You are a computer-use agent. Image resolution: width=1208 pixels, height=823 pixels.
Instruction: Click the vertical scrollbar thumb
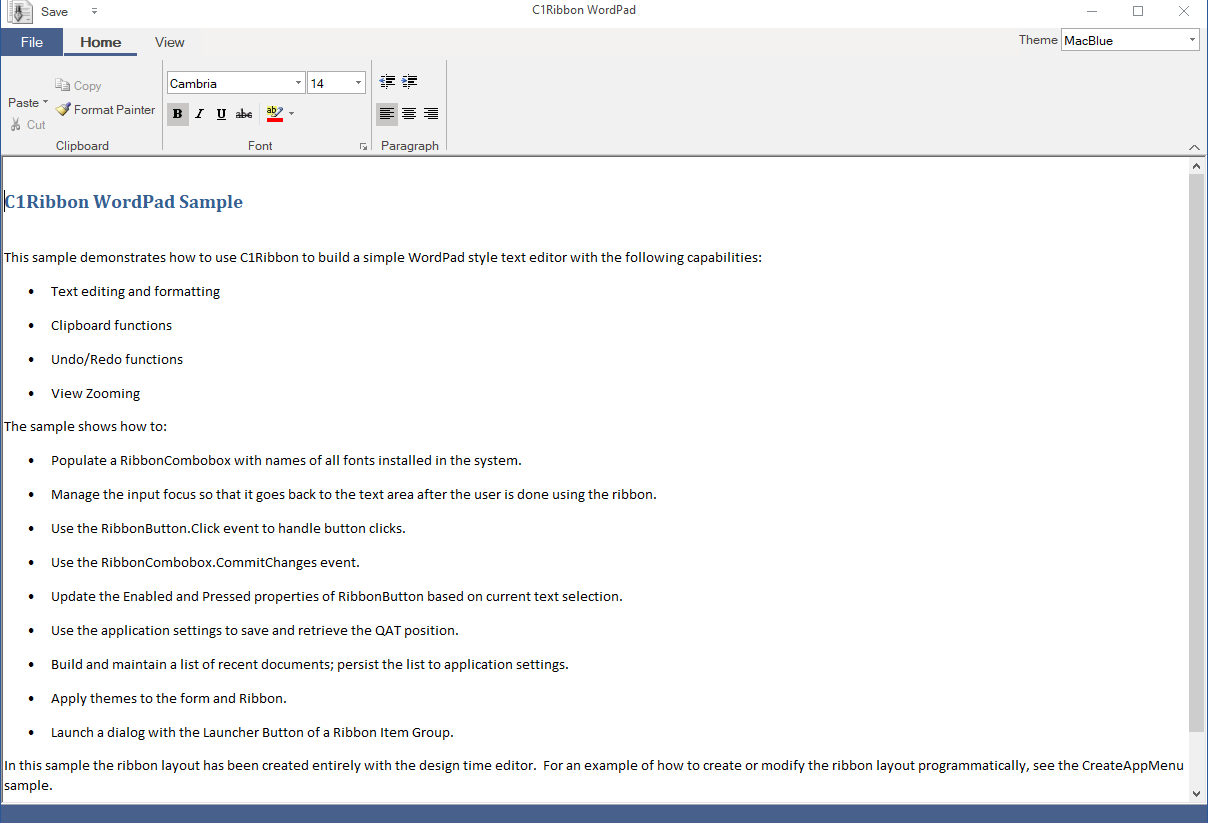1196,452
